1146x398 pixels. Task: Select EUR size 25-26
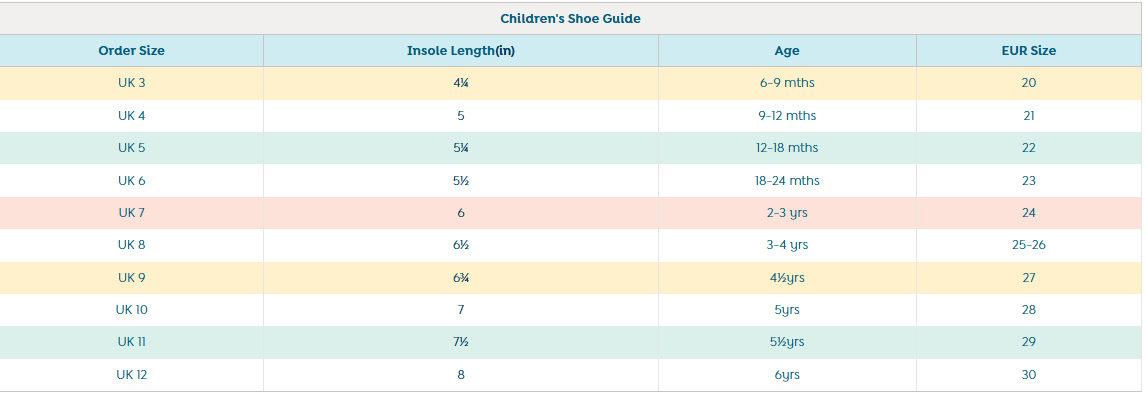pyautogui.click(x=1028, y=245)
